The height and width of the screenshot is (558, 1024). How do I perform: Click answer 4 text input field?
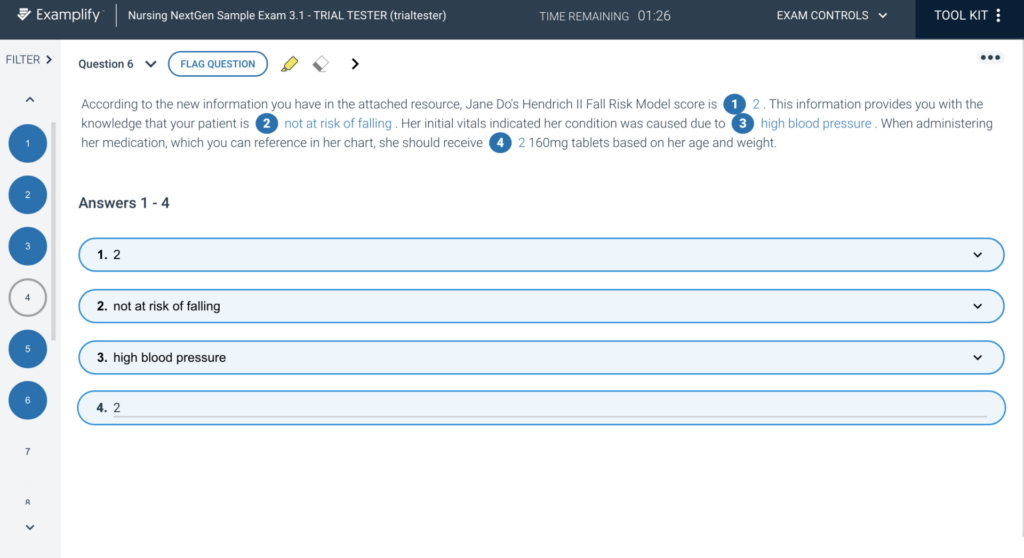click(x=548, y=408)
